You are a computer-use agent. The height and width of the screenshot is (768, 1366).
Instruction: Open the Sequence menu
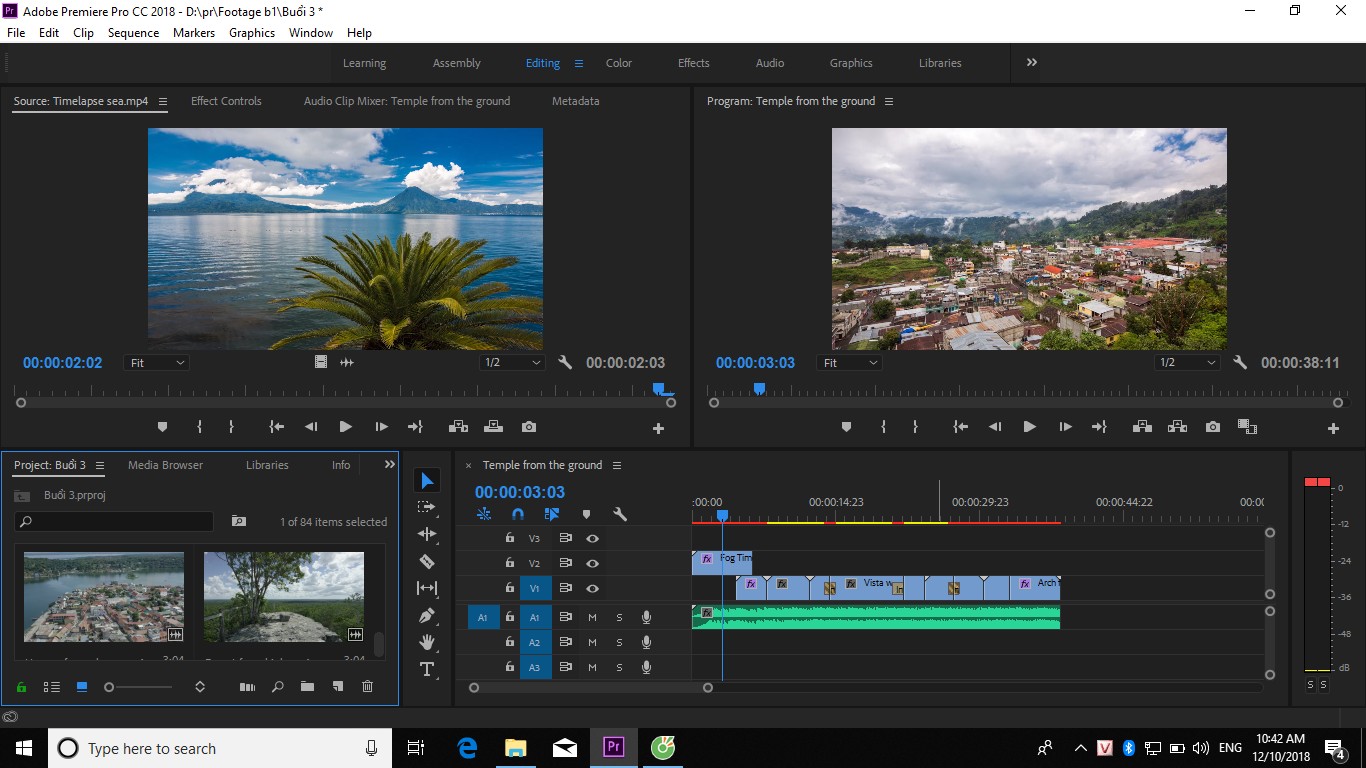pyautogui.click(x=133, y=33)
